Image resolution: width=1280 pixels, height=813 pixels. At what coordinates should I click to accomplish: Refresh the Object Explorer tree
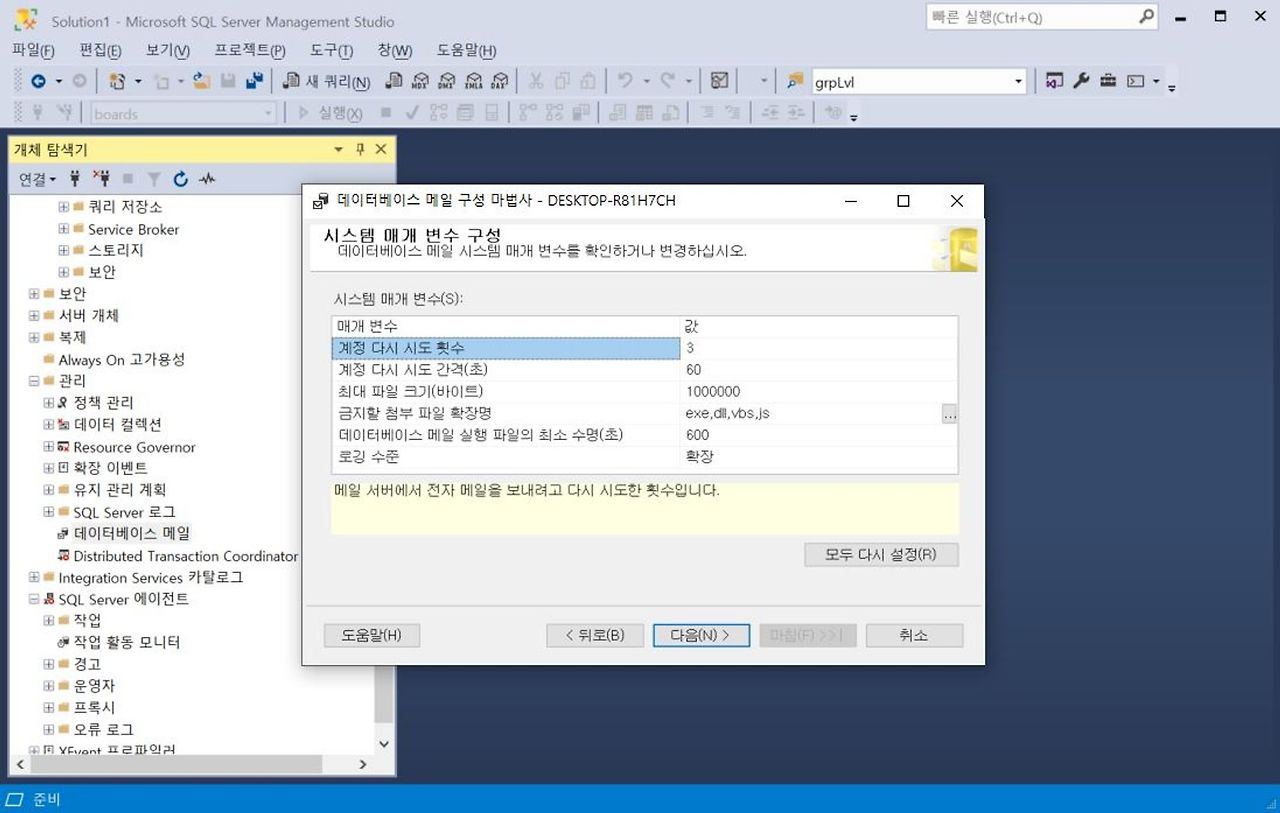181,179
